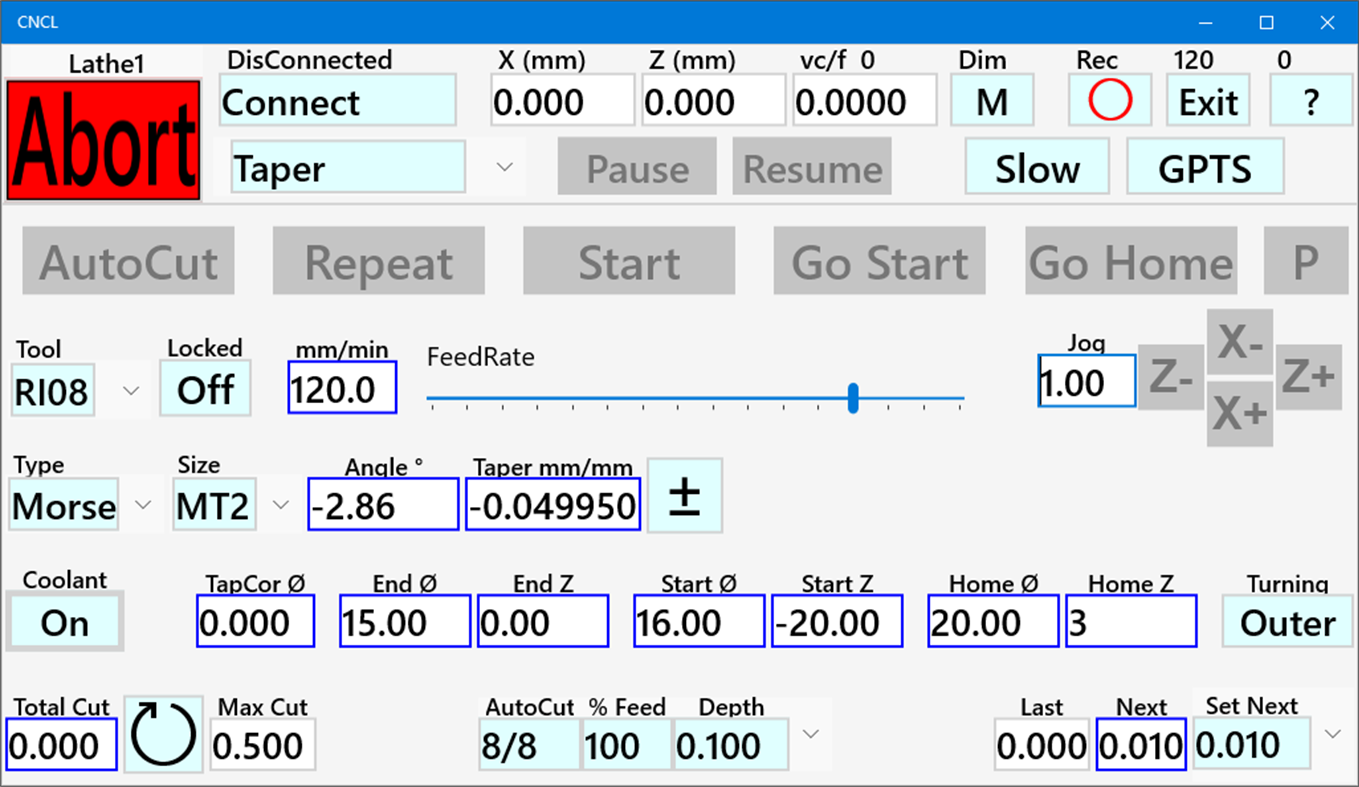Image resolution: width=1359 pixels, height=787 pixels.
Task: Open the MT2 Size dropdown
Action: 281,505
